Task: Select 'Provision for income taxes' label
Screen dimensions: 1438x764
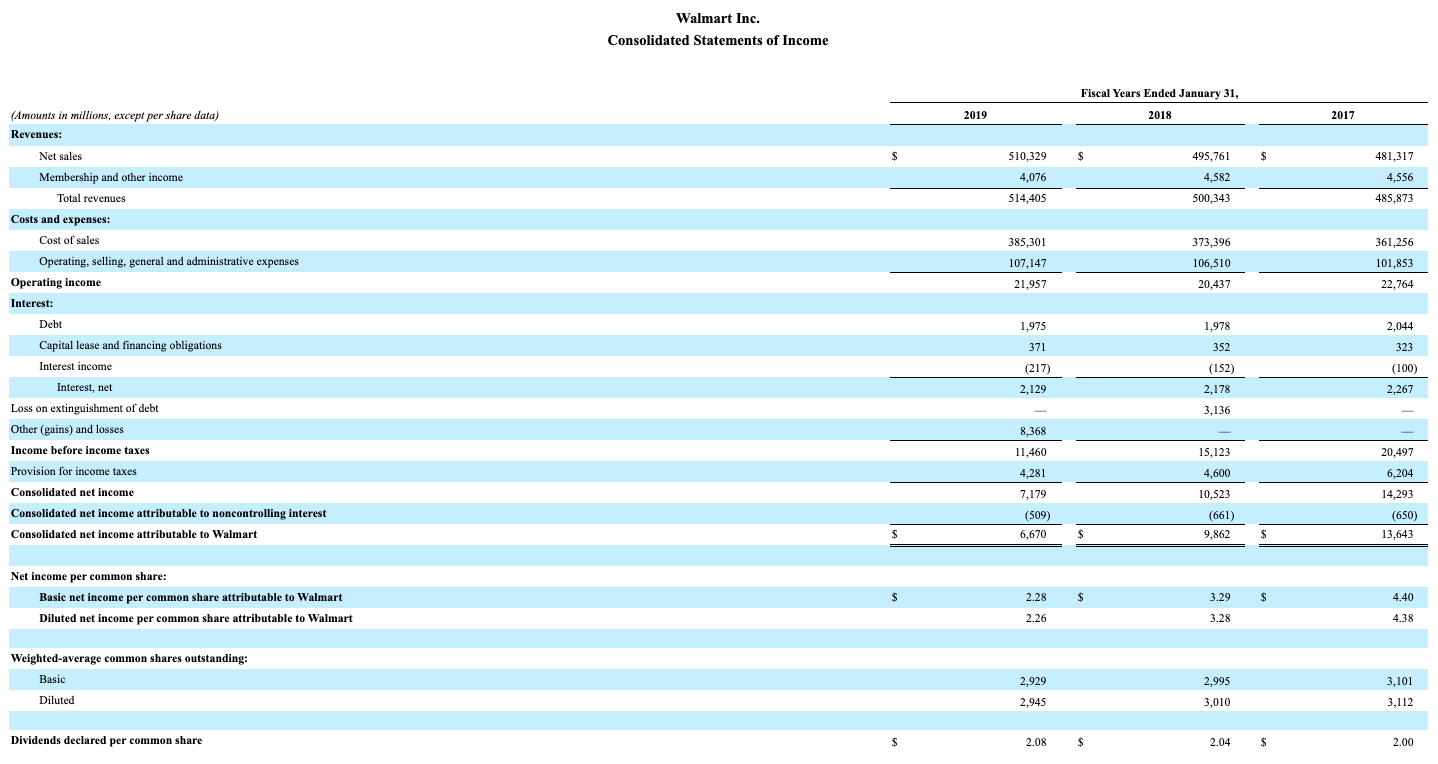Action: point(73,471)
